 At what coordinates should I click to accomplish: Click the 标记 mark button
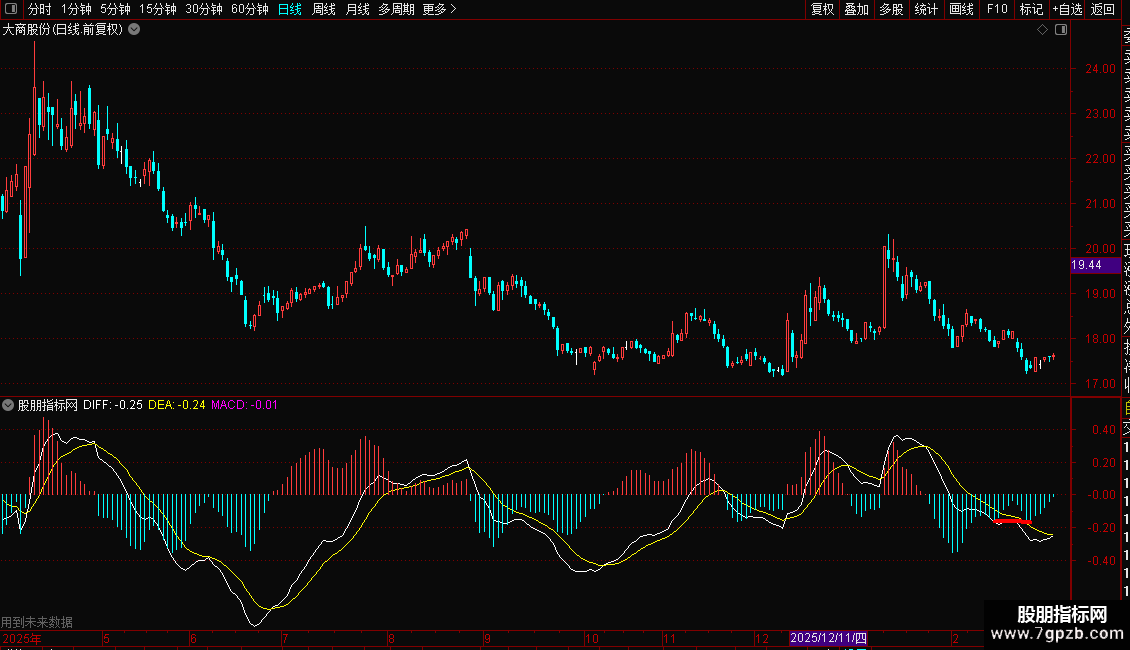[x=1031, y=9]
